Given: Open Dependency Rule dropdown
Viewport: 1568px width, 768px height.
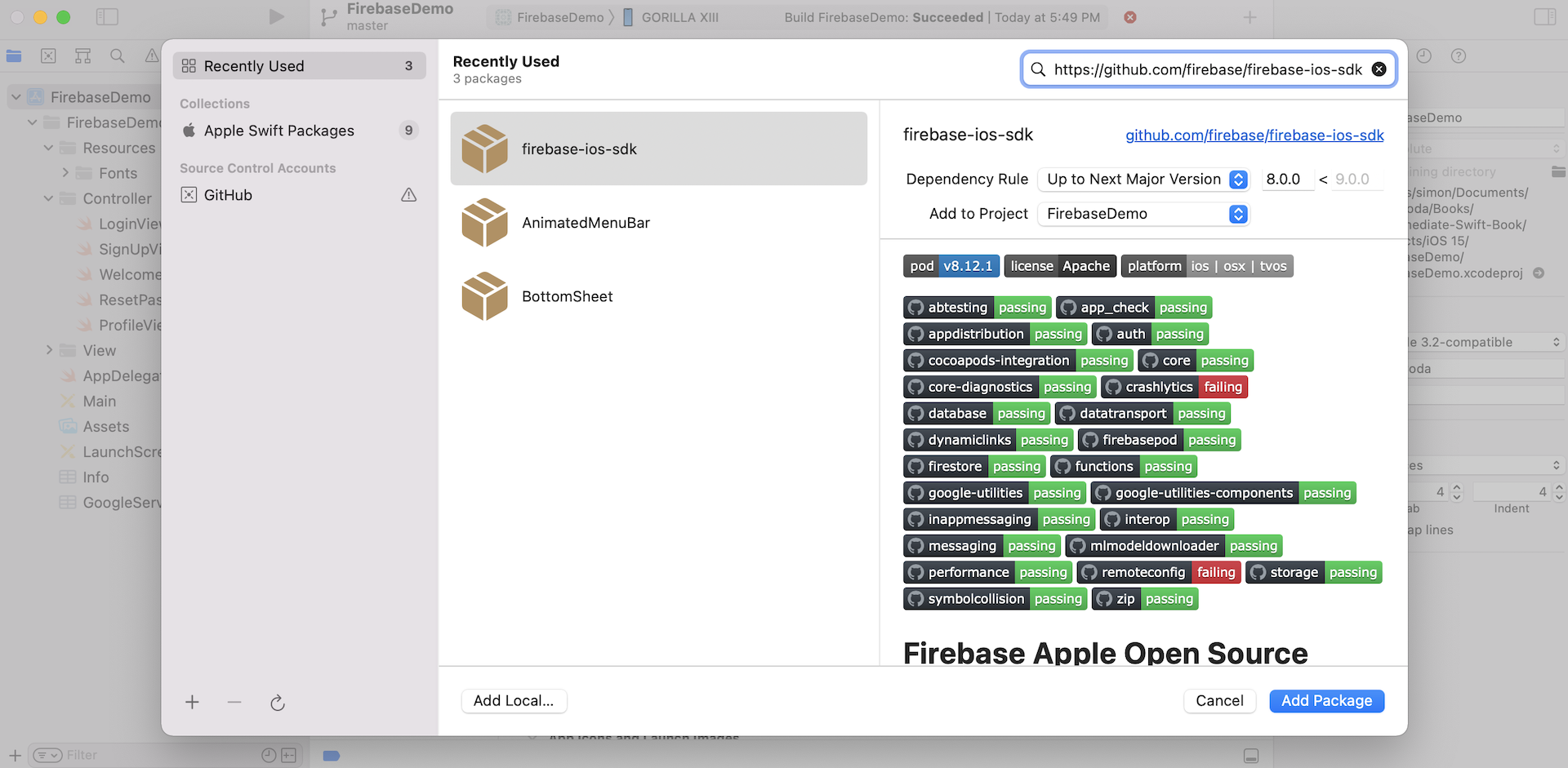Looking at the screenshot, I should (x=1143, y=180).
